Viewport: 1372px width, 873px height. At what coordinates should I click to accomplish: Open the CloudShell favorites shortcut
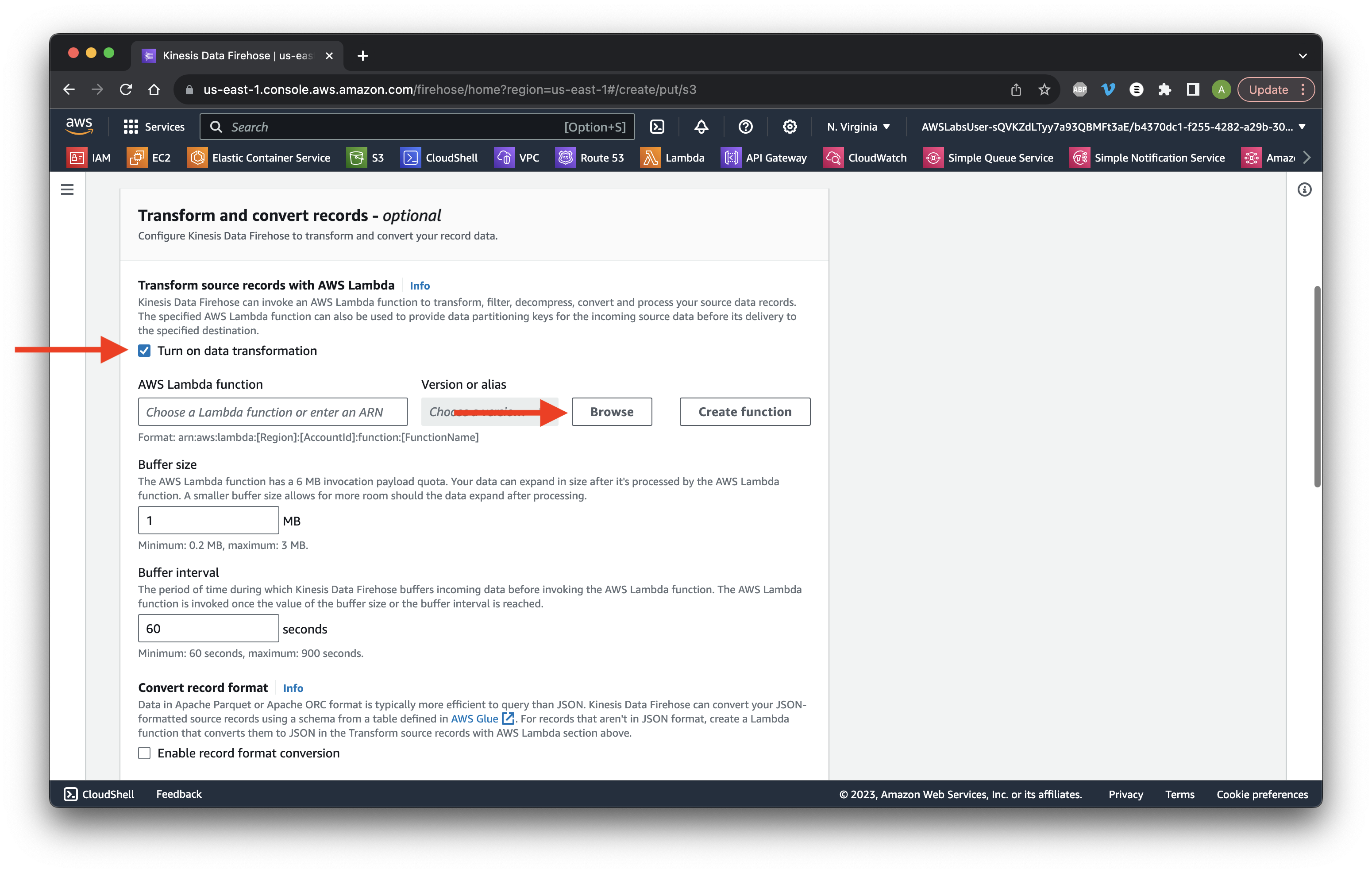click(x=439, y=158)
